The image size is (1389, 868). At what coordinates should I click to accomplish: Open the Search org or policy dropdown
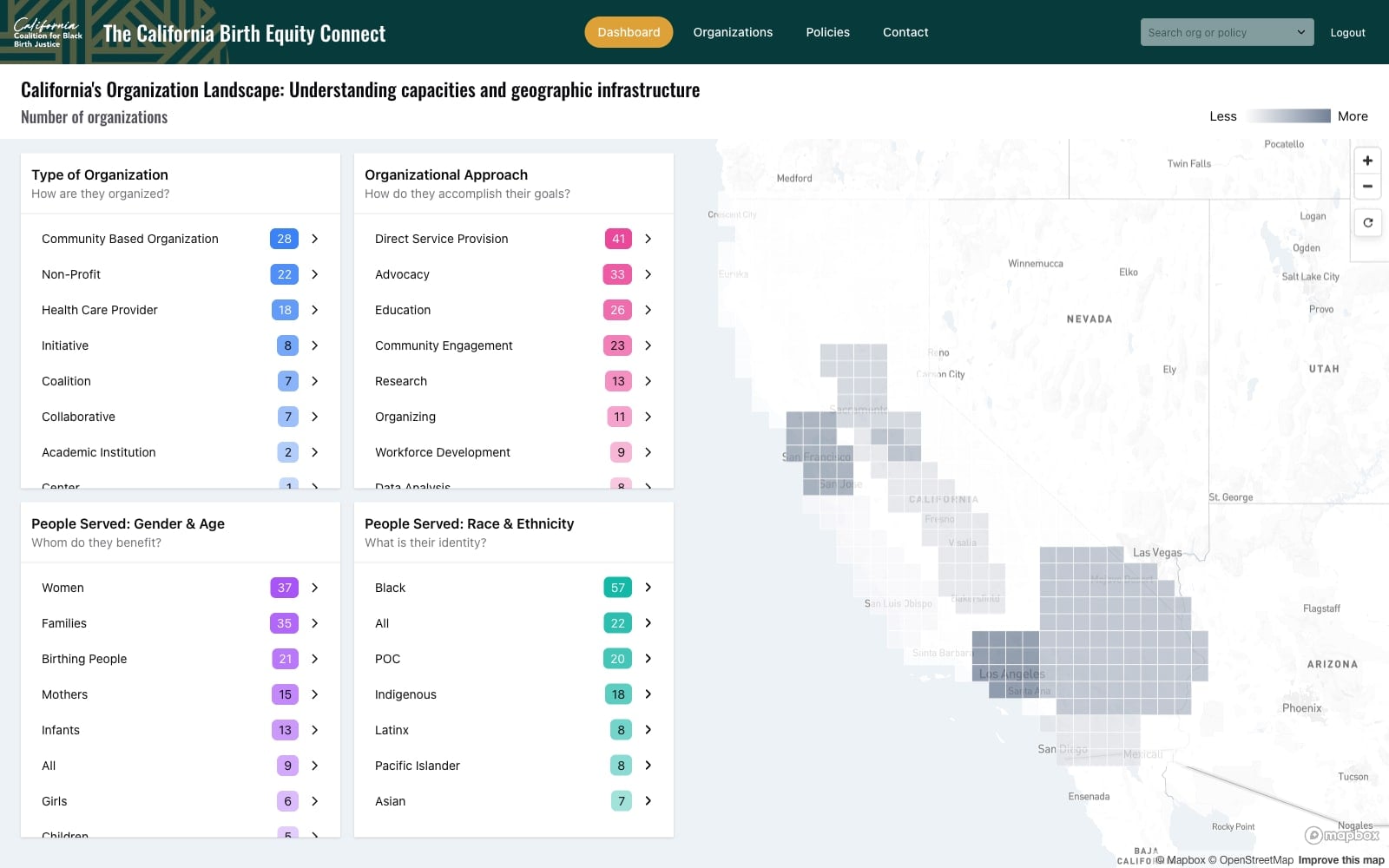[x=1227, y=32]
